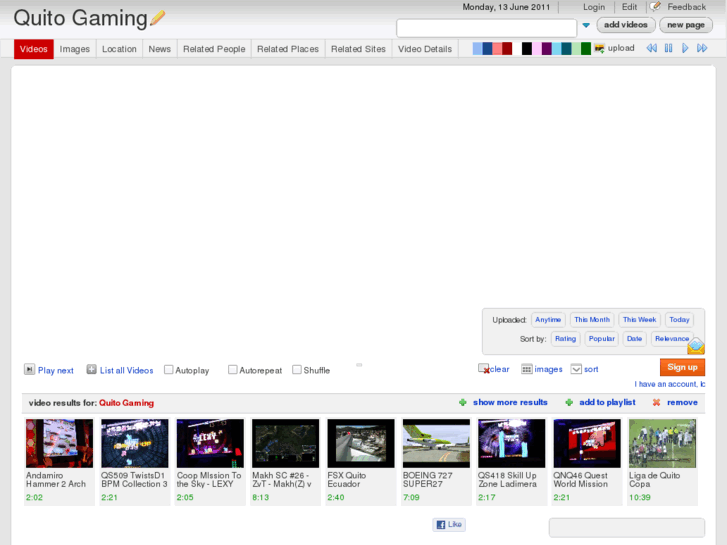Click the List all Videos icon
Image resolution: width=727 pixels, height=545 pixels.
(x=91, y=369)
